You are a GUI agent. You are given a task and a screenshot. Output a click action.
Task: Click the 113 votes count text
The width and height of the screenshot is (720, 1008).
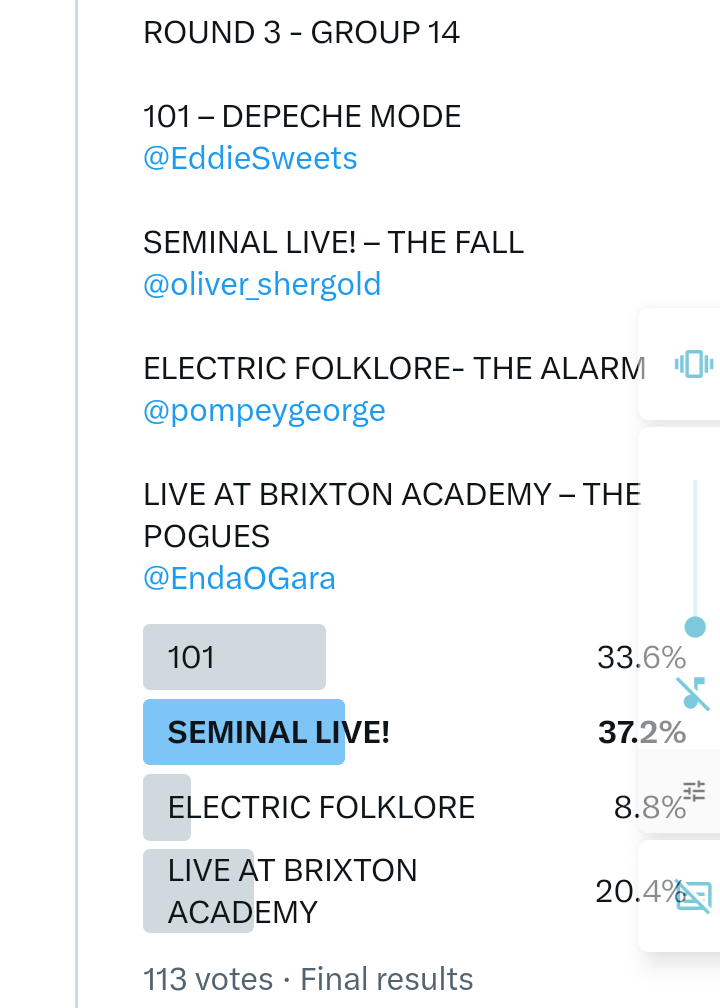[207, 978]
